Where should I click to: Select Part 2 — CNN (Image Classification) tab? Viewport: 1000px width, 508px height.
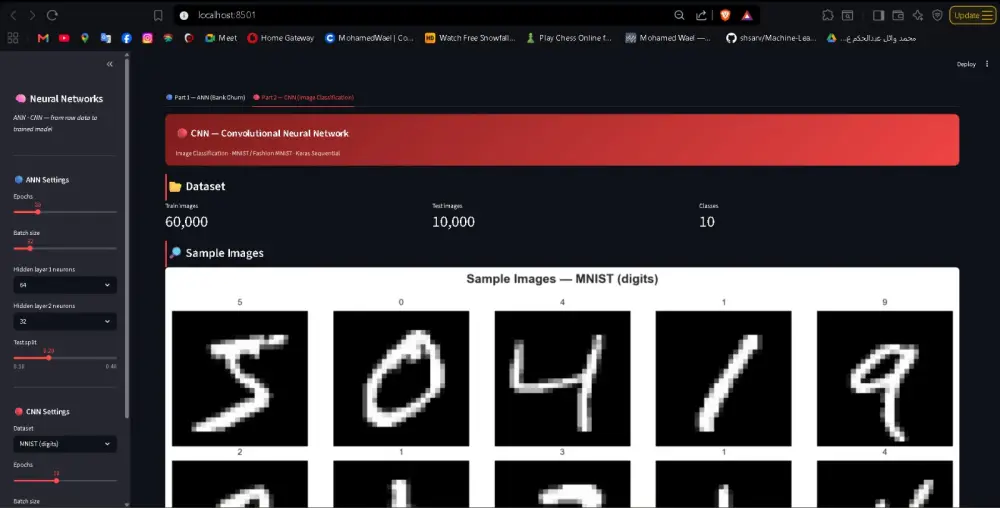(x=304, y=98)
